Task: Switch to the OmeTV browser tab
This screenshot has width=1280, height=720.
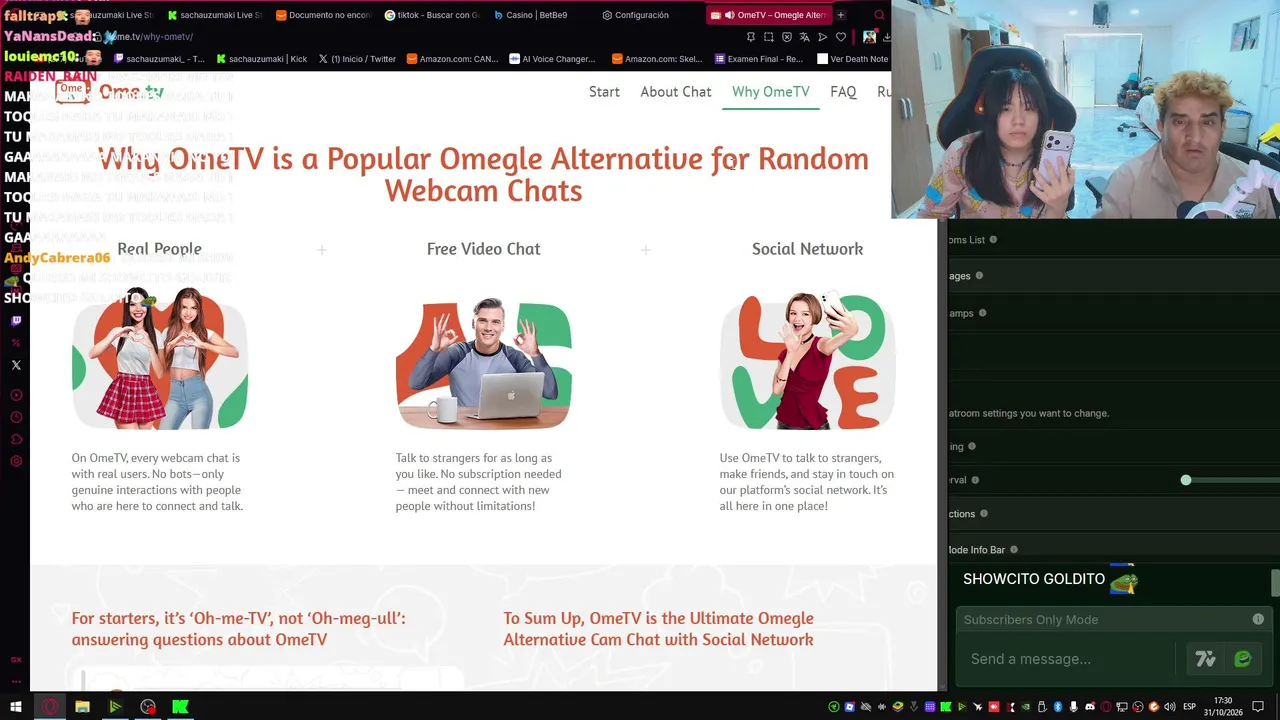Action: click(768, 15)
